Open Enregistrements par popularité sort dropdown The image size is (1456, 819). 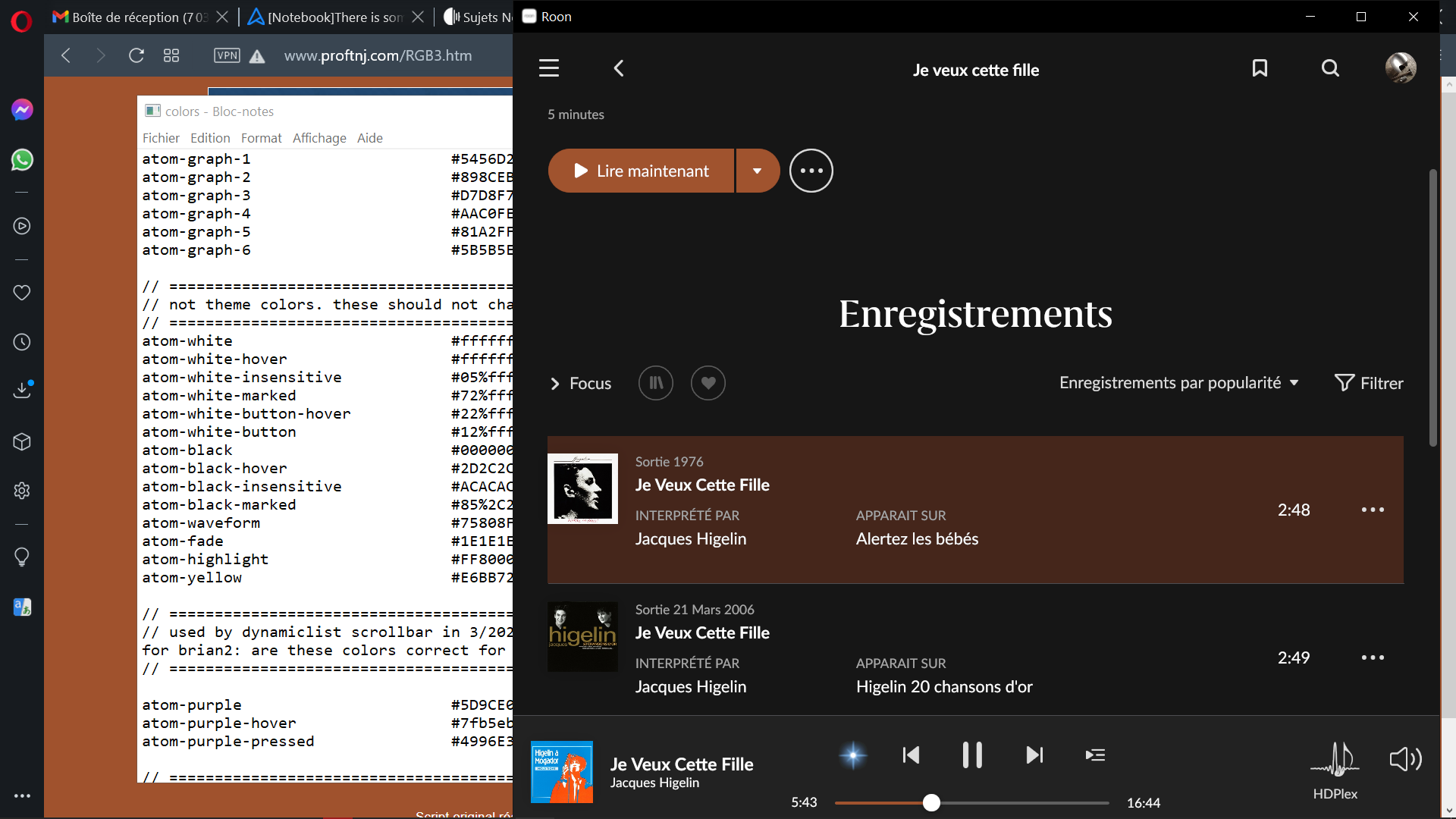(x=1179, y=383)
